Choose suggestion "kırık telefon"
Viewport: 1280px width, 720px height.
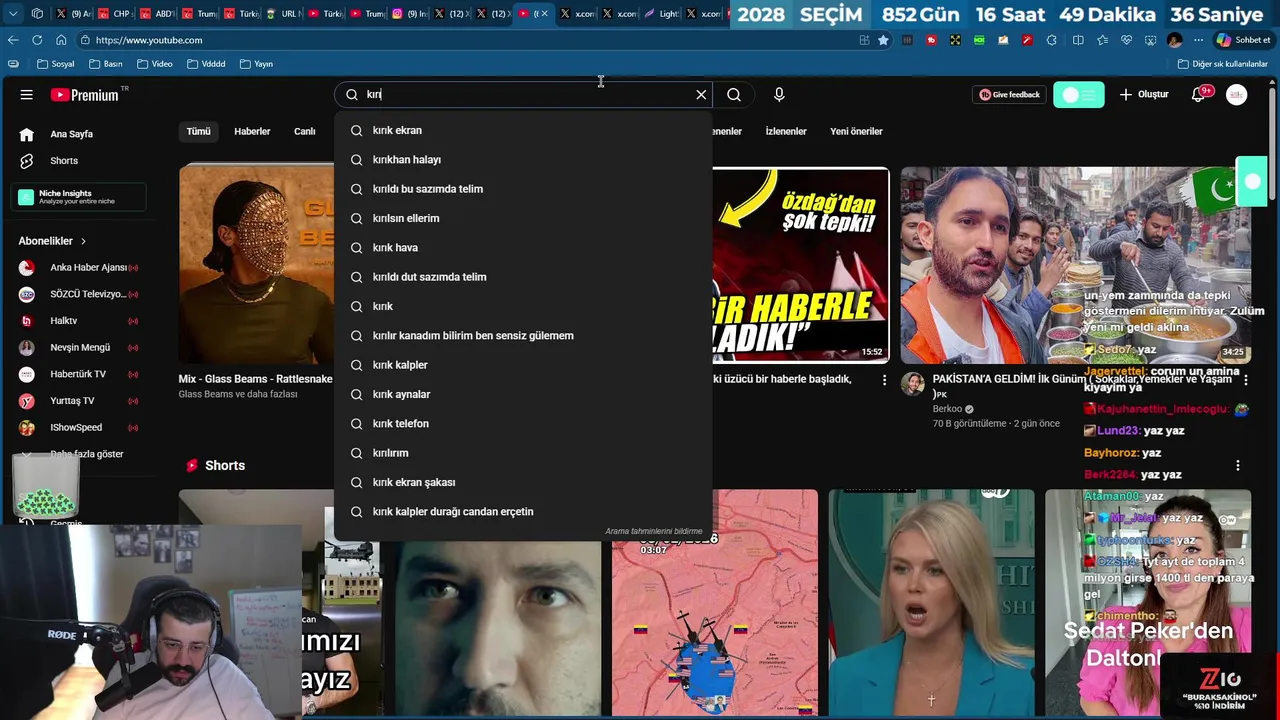coord(523,424)
